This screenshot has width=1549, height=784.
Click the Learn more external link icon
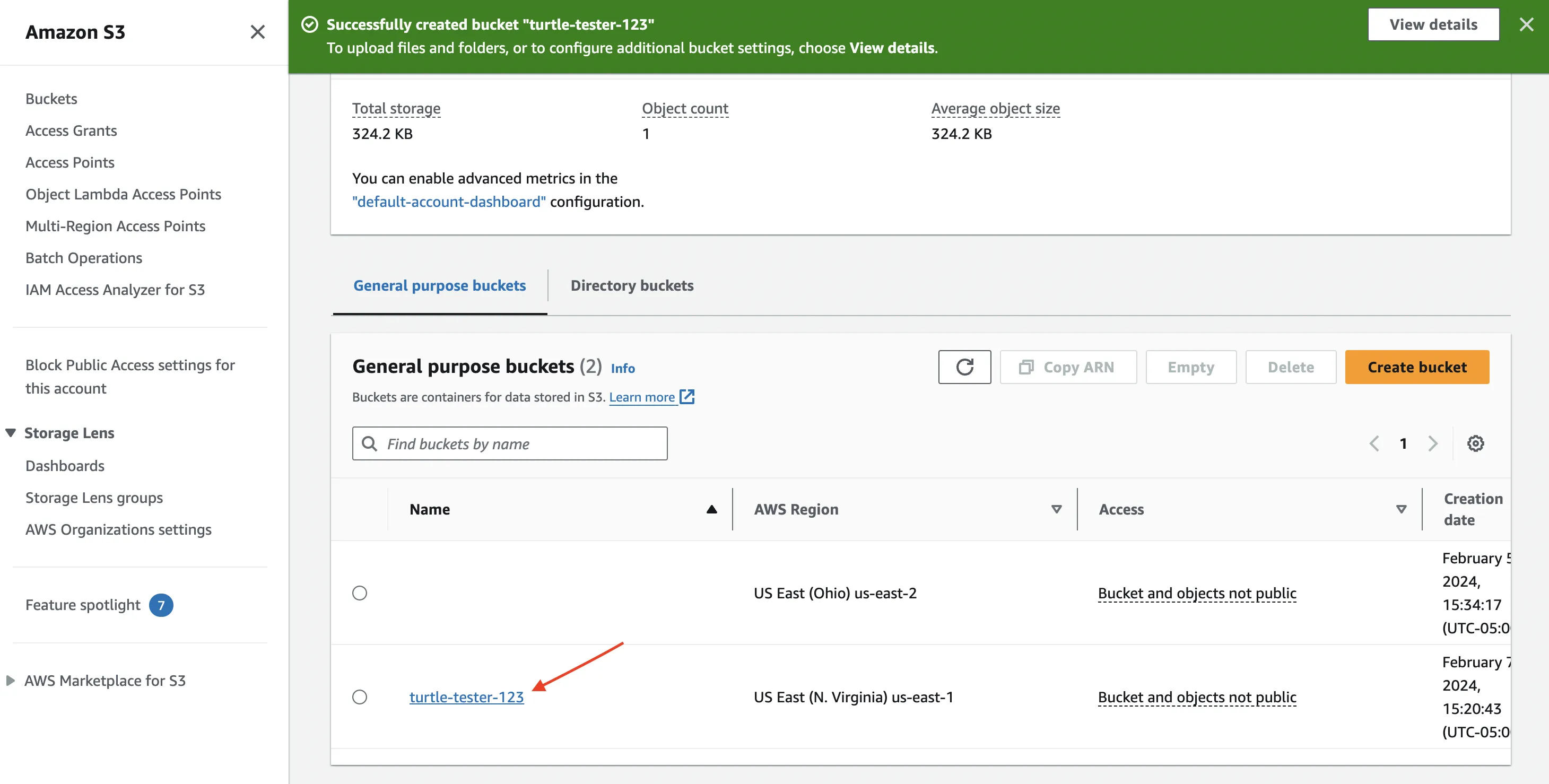click(687, 397)
